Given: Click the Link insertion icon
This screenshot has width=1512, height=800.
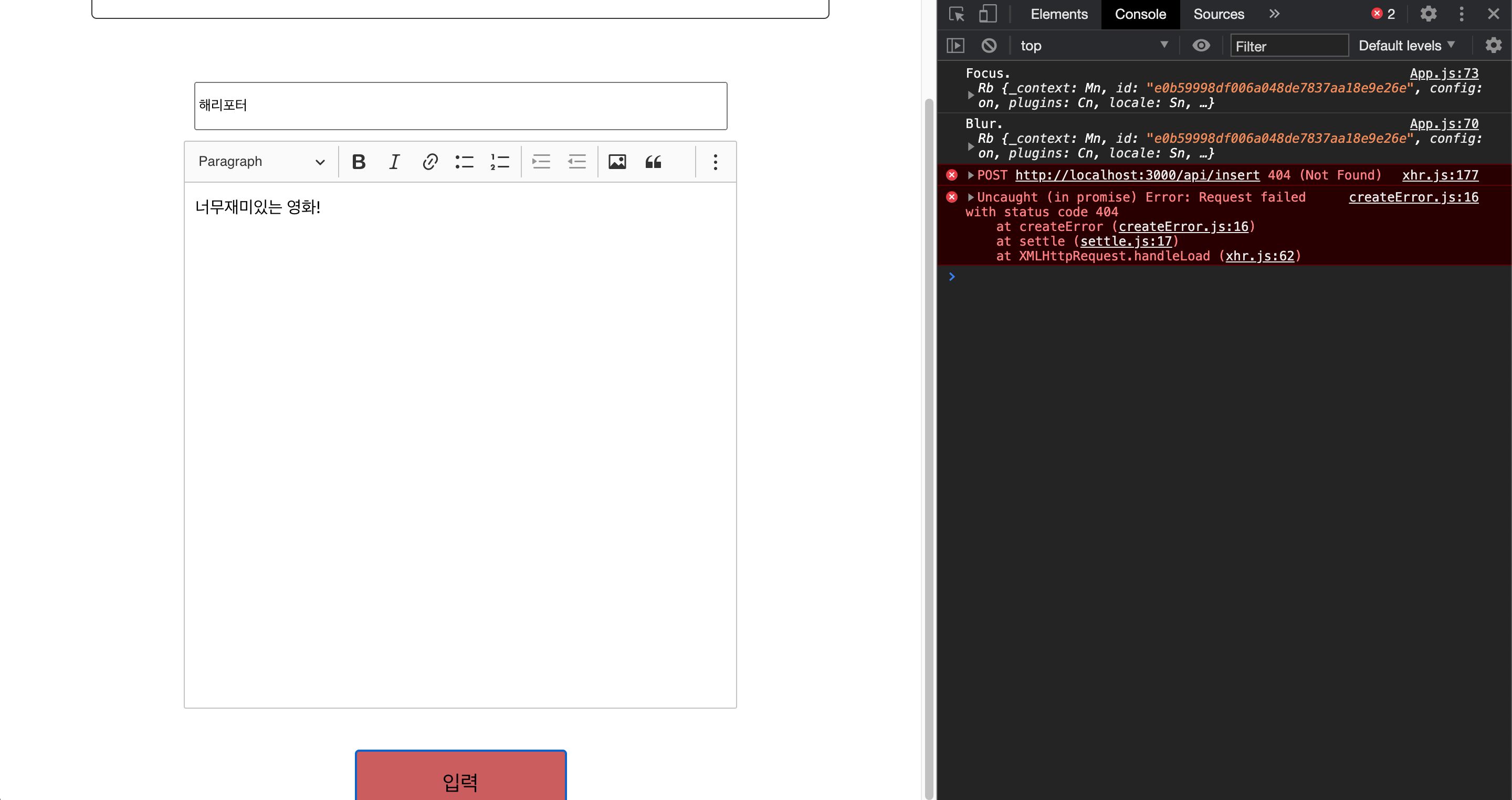Looking at the screenshot, I should pos(429,162).
